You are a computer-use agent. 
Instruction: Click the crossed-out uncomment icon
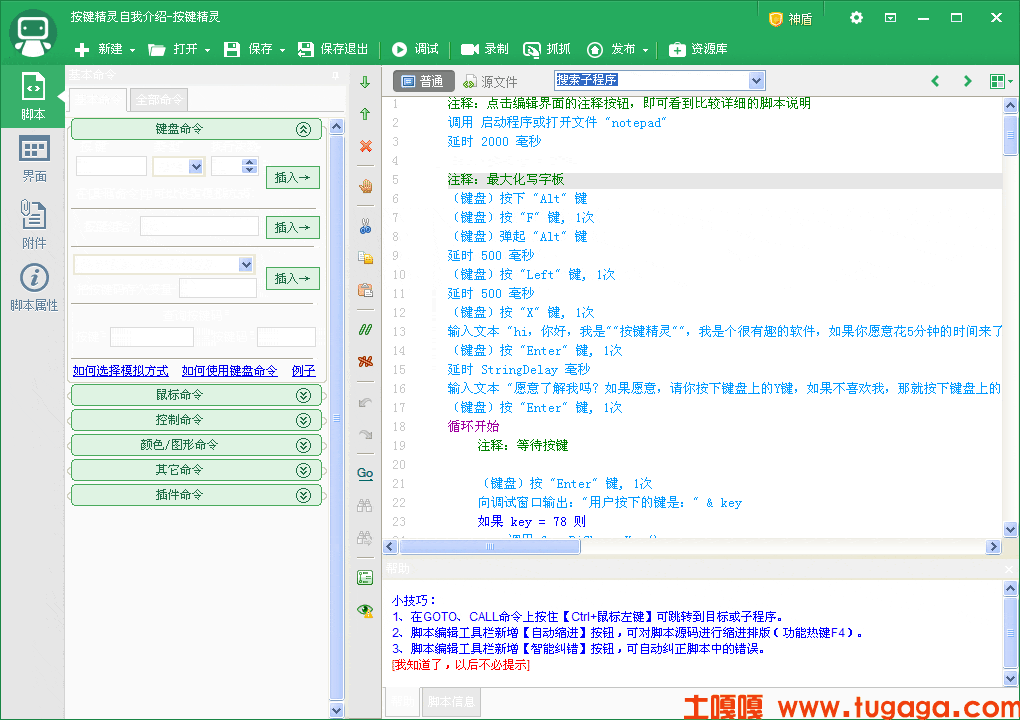(366, 361)
